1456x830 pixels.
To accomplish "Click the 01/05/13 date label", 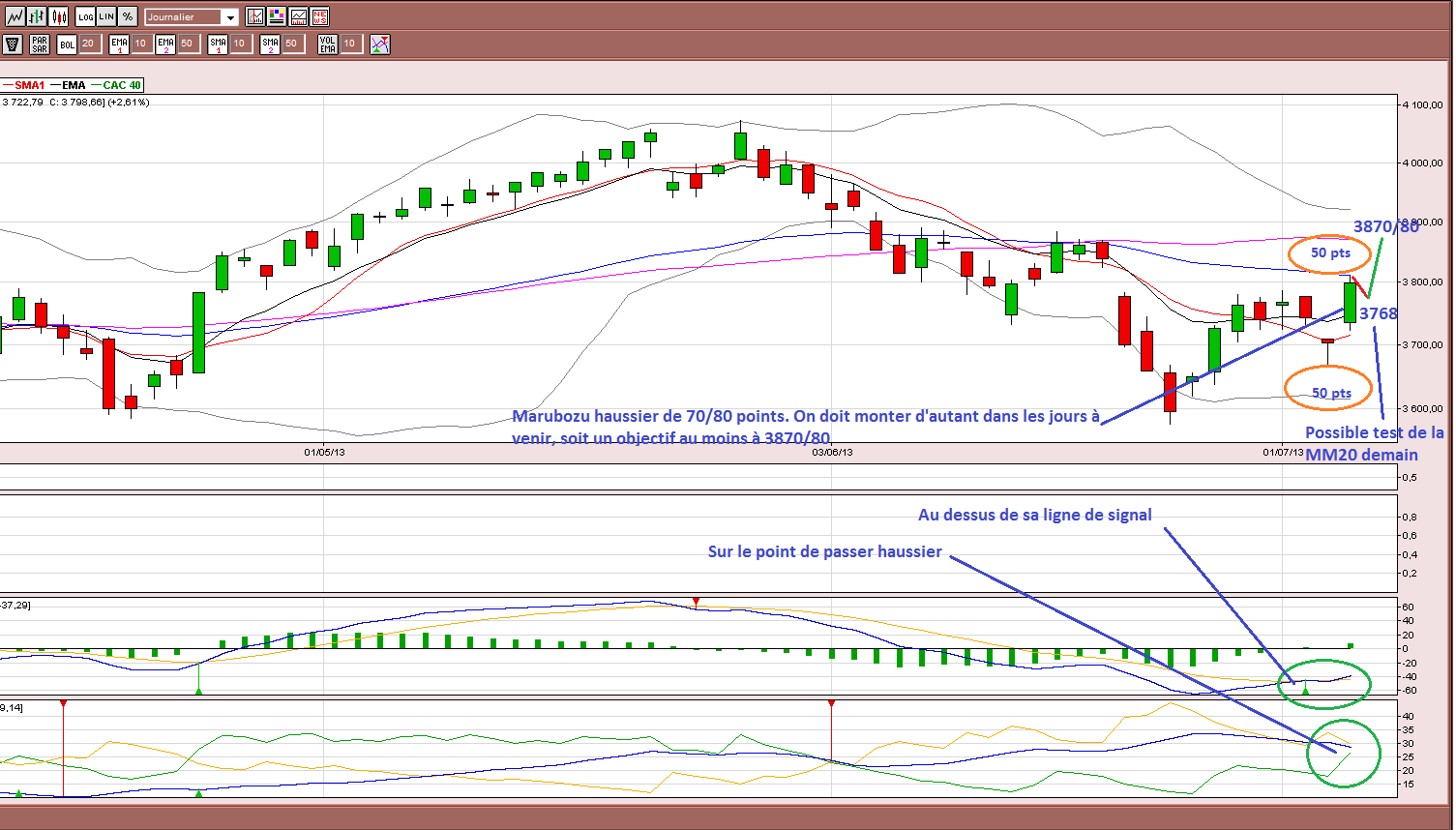I will 324,451.
